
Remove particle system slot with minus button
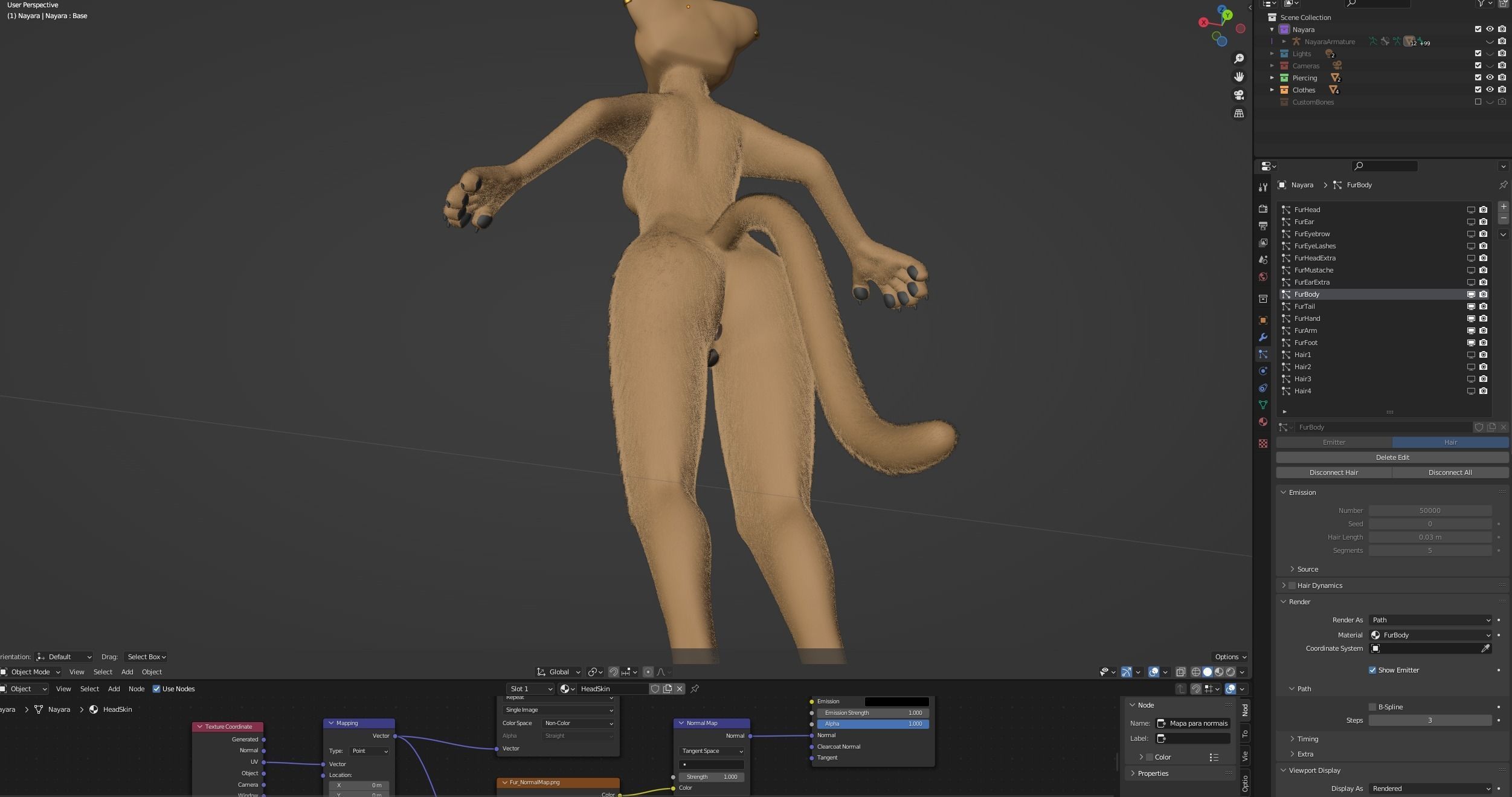click(x=1503, y=218)
